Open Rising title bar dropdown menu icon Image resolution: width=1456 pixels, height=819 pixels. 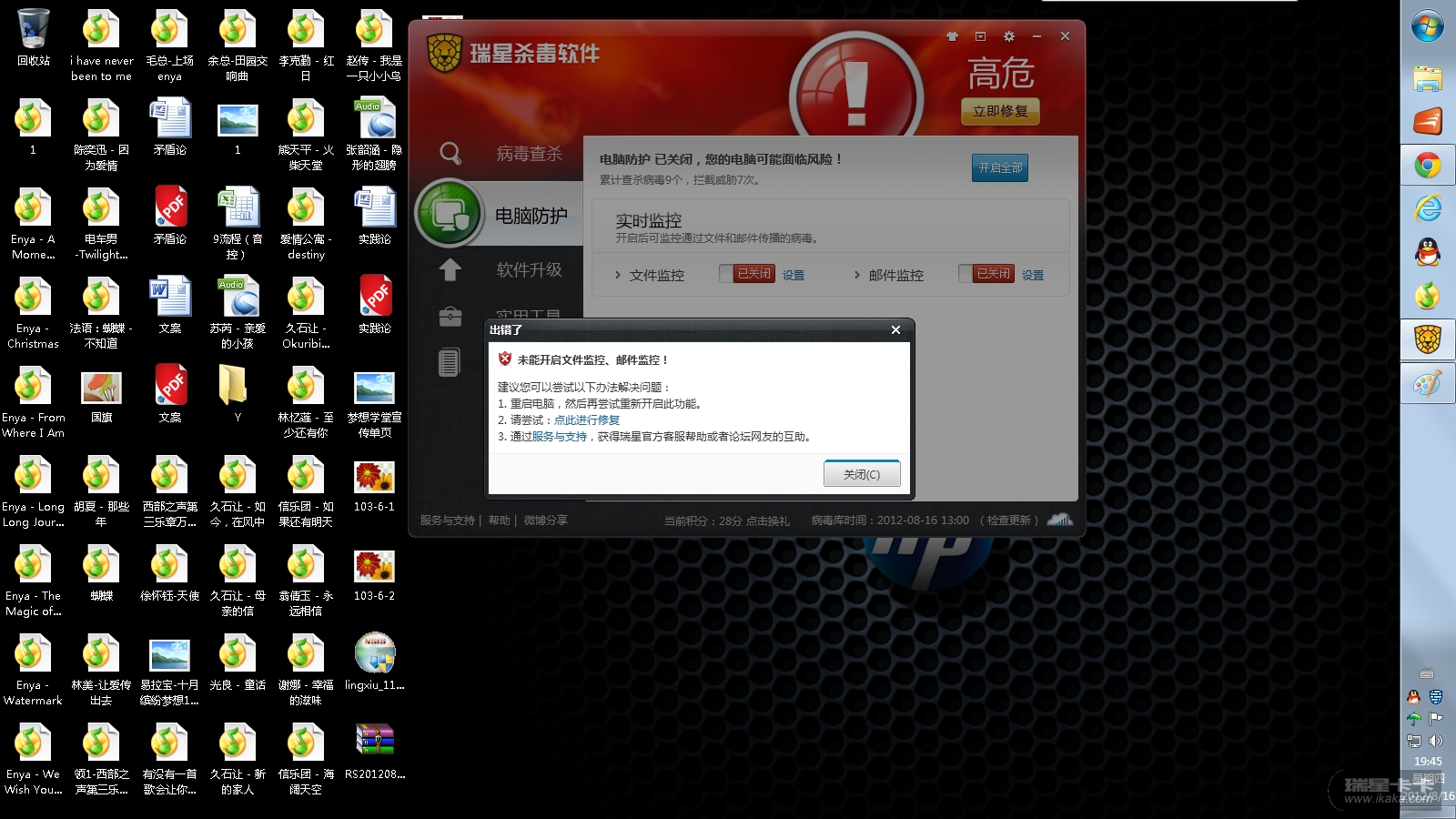pyautogui.click(x=980, y=36)
